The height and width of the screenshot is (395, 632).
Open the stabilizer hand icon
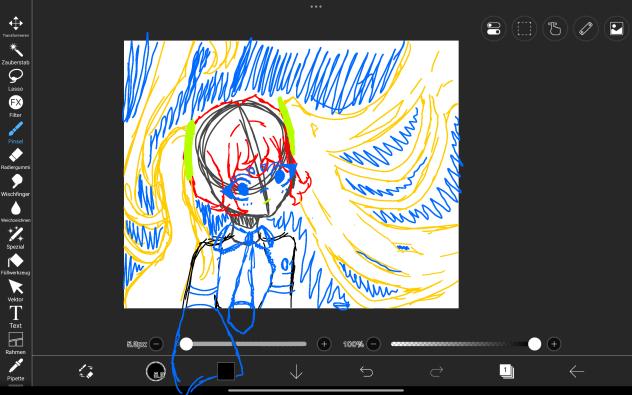[x=555, y=29]
